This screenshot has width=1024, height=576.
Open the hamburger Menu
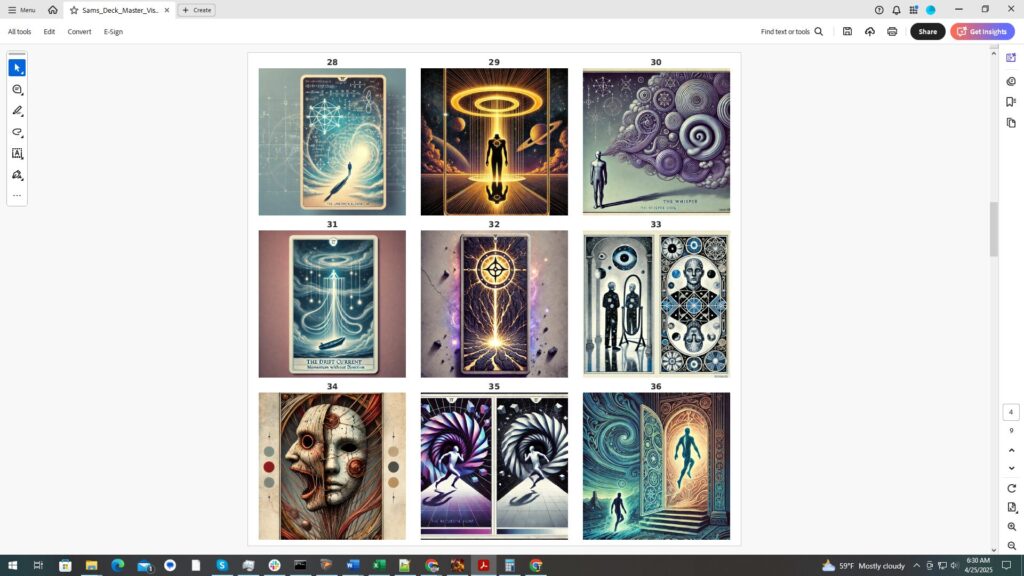(x=21, y=10)
